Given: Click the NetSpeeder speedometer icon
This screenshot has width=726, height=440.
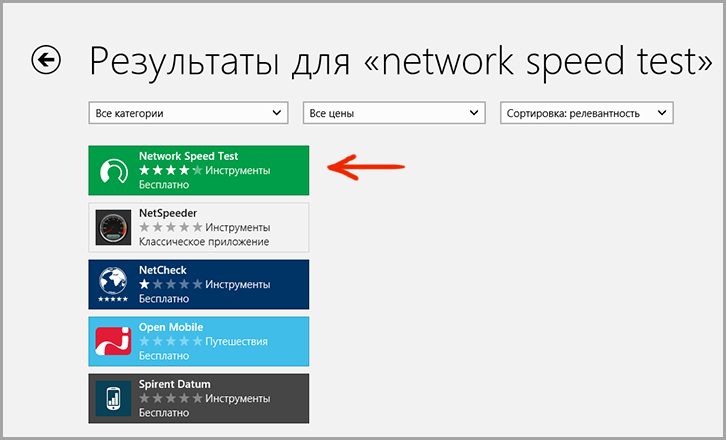Looking at the screenshot, I should coord(113,227).
